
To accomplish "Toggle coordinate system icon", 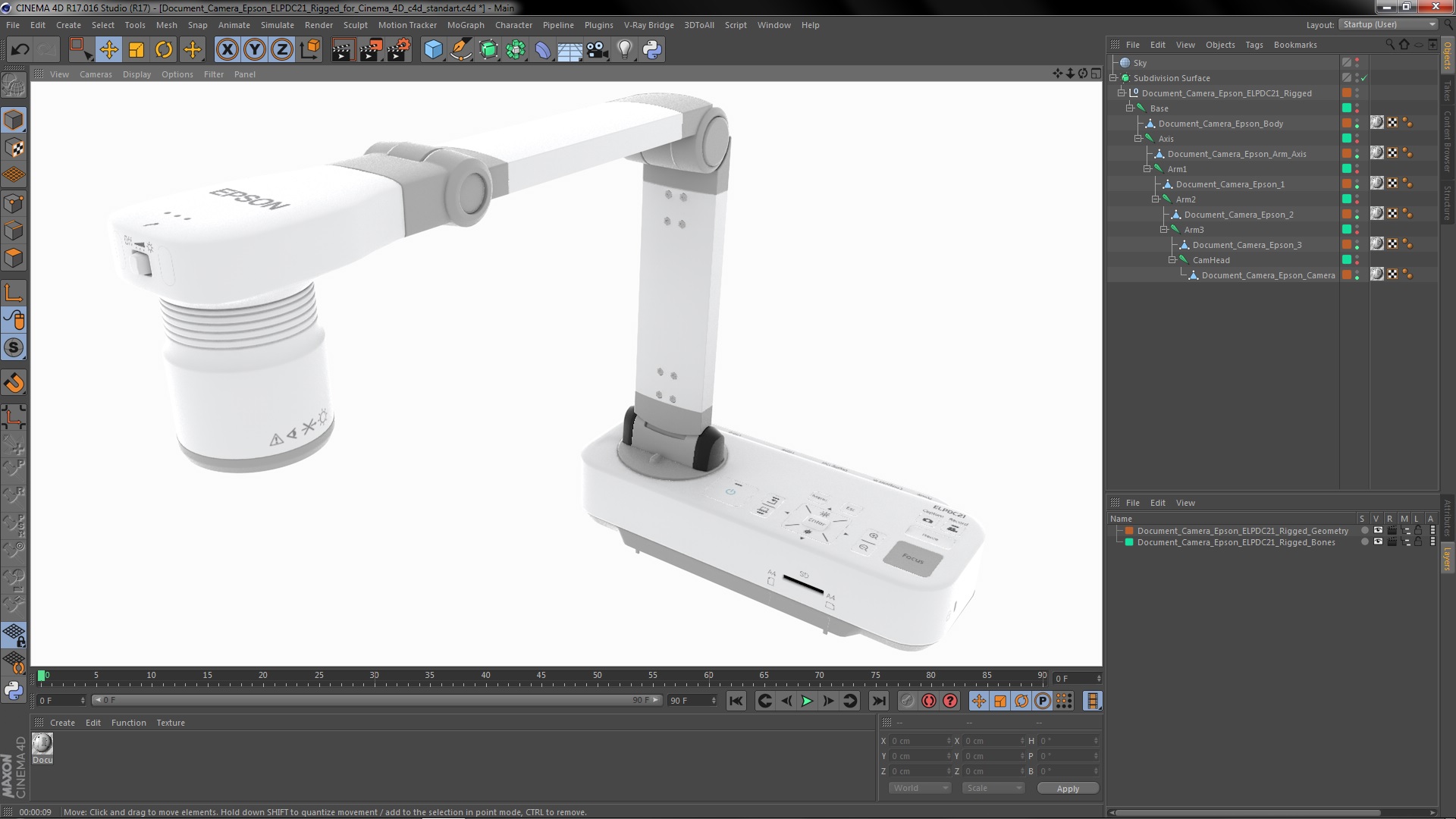I will (310, 50).
